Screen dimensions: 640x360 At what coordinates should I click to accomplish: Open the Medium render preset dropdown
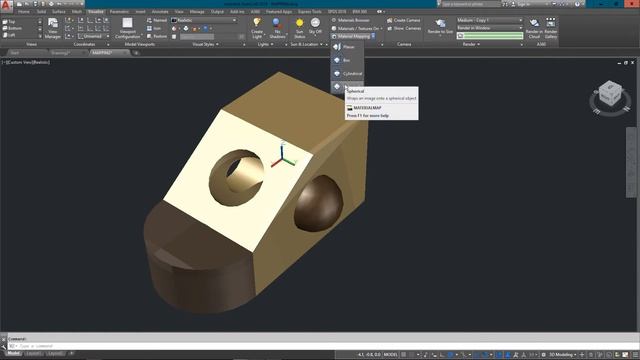pyautogui.click(x=489, y=20)
